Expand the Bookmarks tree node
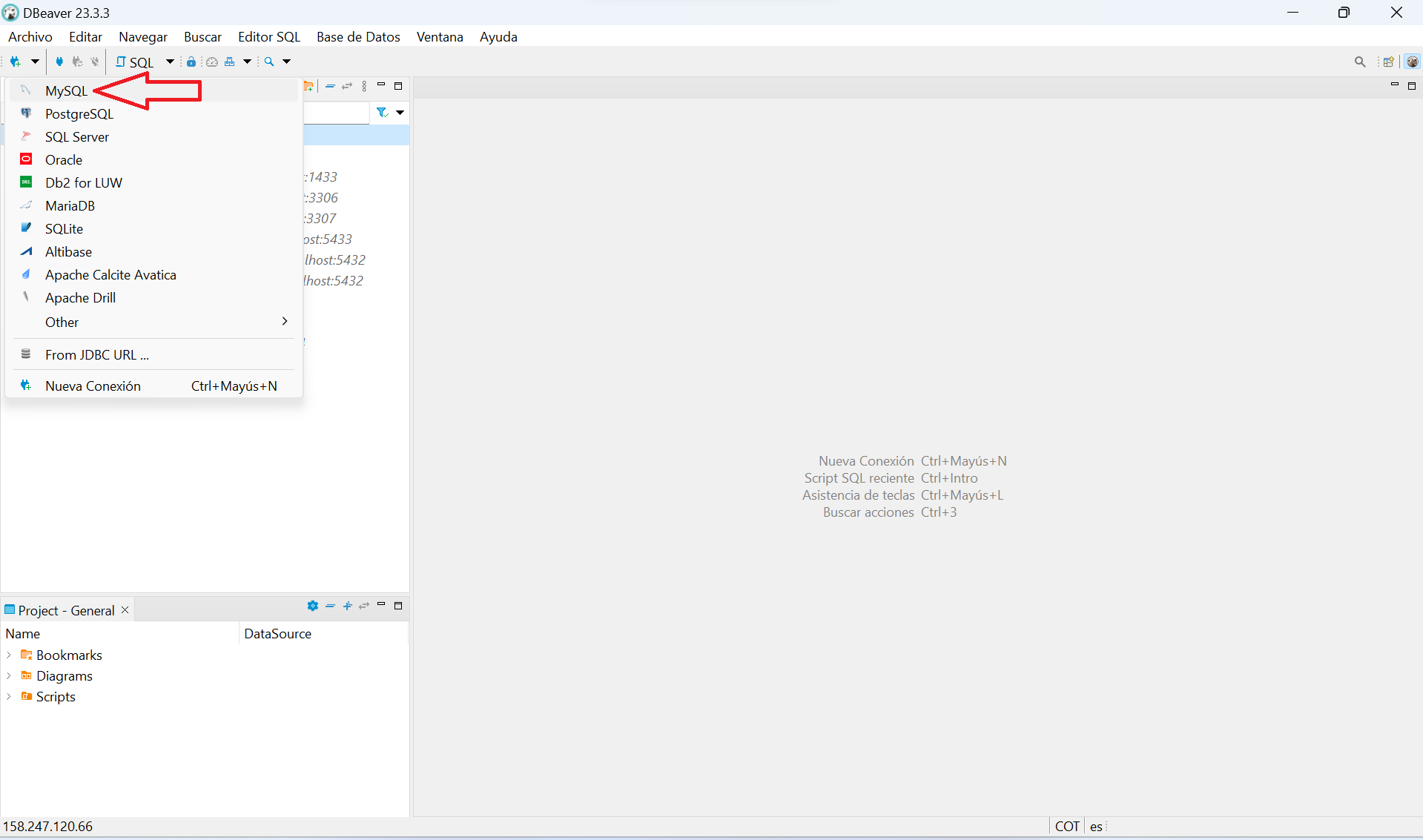1423x840 pixels. pos(9,655)
